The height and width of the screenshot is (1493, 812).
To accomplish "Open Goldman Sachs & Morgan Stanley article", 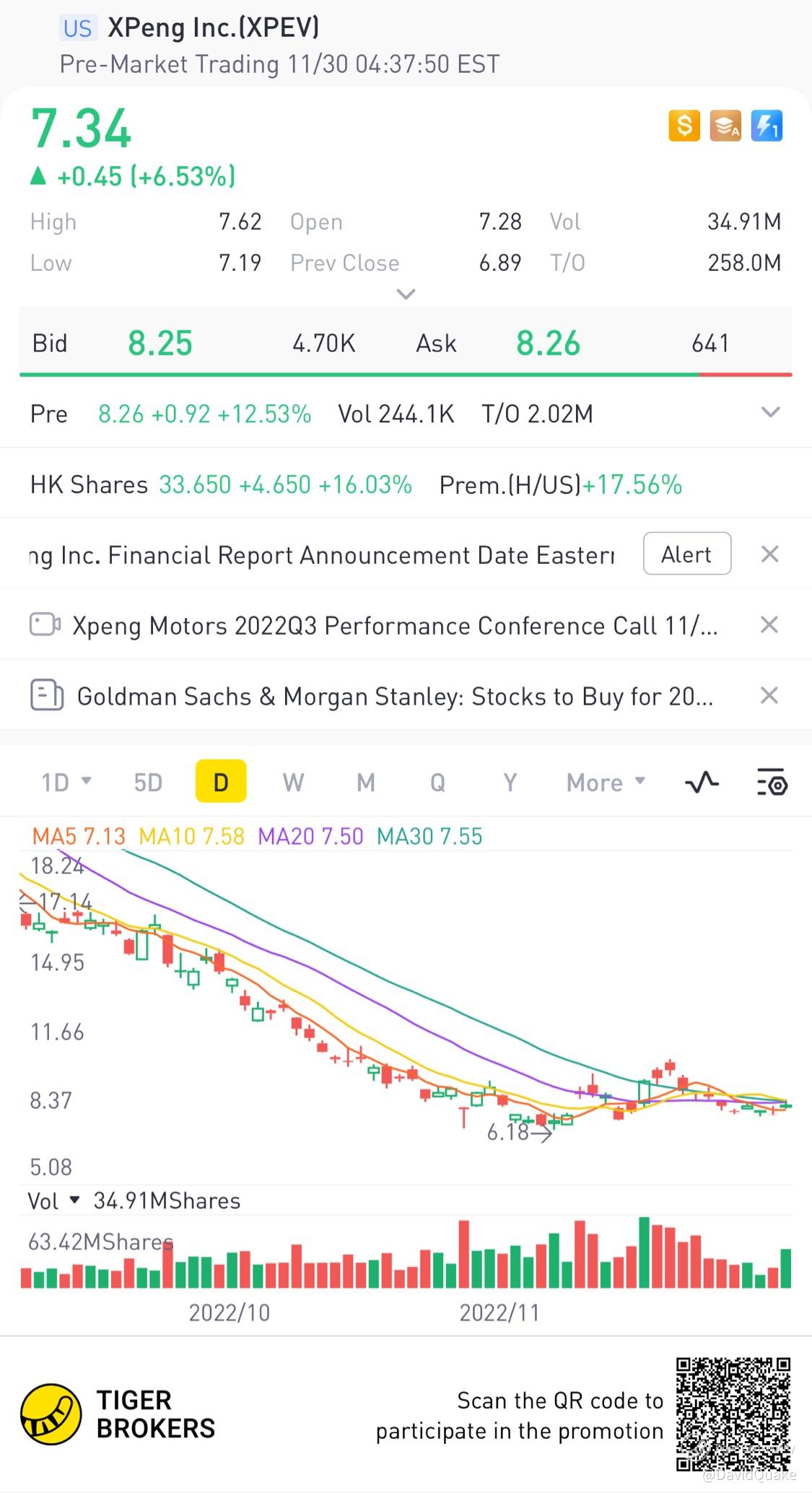I will pos(394,696).
